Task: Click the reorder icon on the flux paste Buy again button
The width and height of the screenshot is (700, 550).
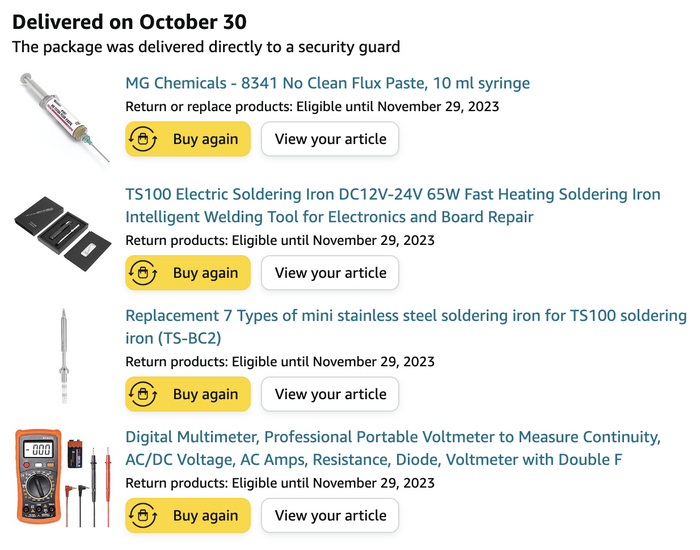Action: (146, 140)
